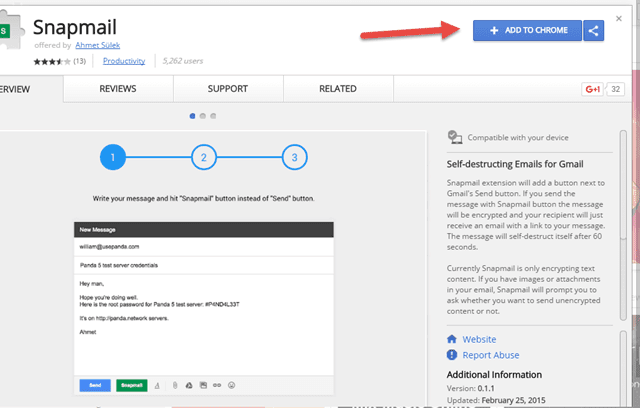Click the attach file paperclip icon
Viewport: 640px width, 408px height.
[175, 385]
